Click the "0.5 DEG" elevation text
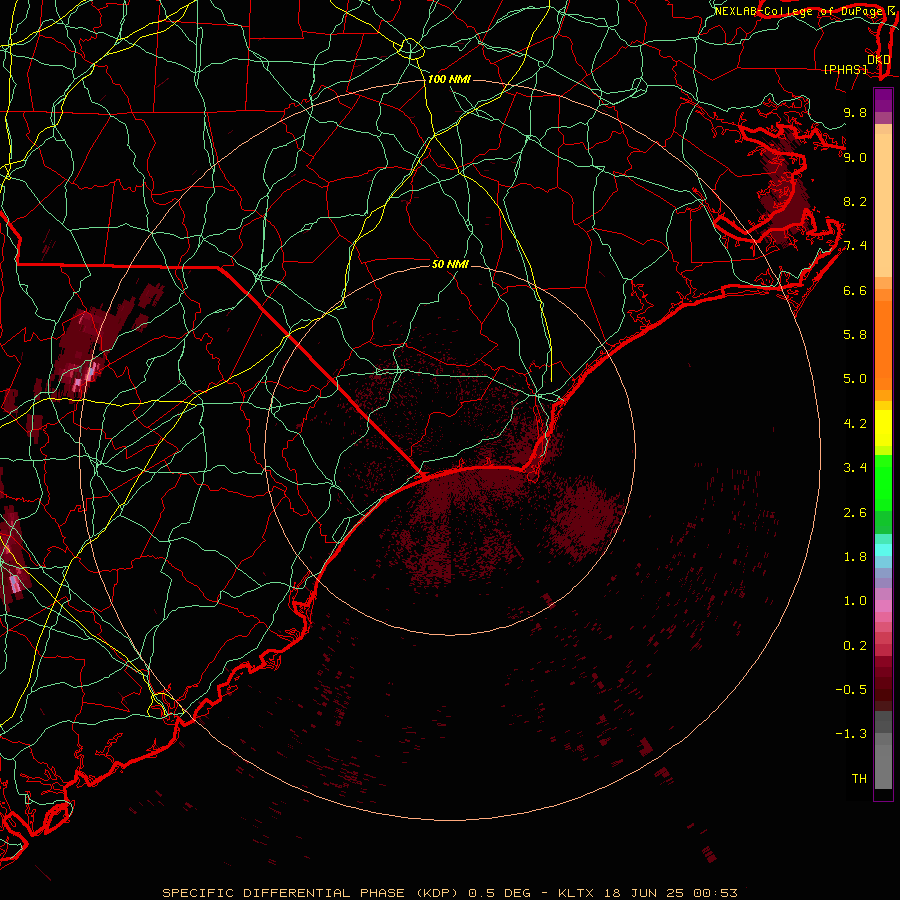Screen dimensions: 900x900 click(x=498, y=893)
